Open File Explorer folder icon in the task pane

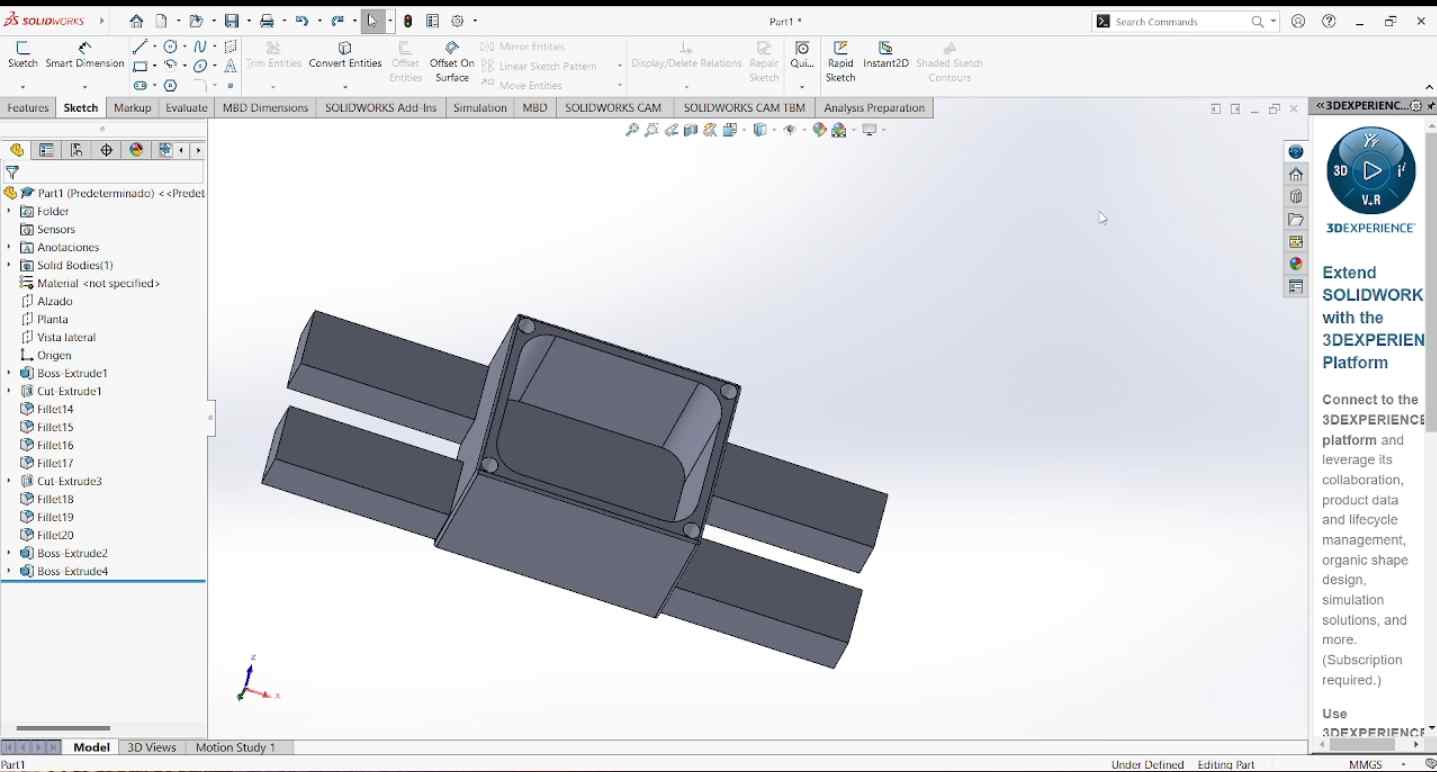[x=1296, y=220]
